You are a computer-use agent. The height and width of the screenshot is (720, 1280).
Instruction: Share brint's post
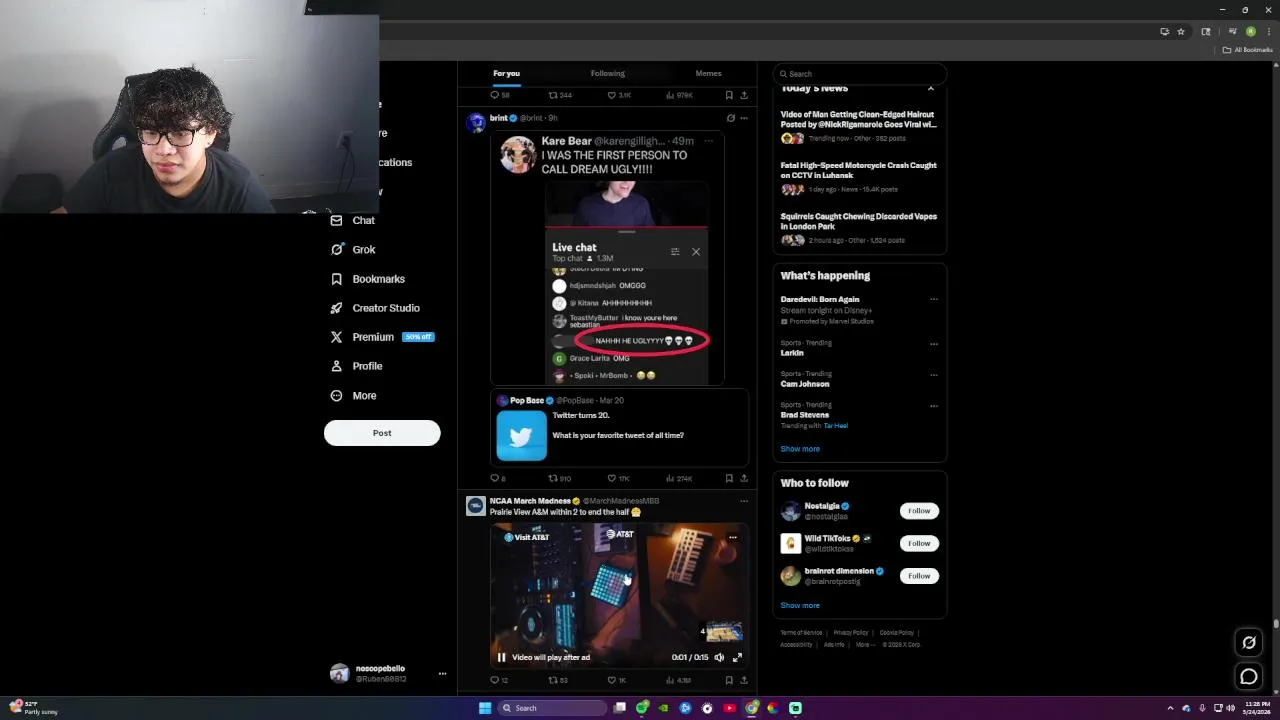point(743,479)
